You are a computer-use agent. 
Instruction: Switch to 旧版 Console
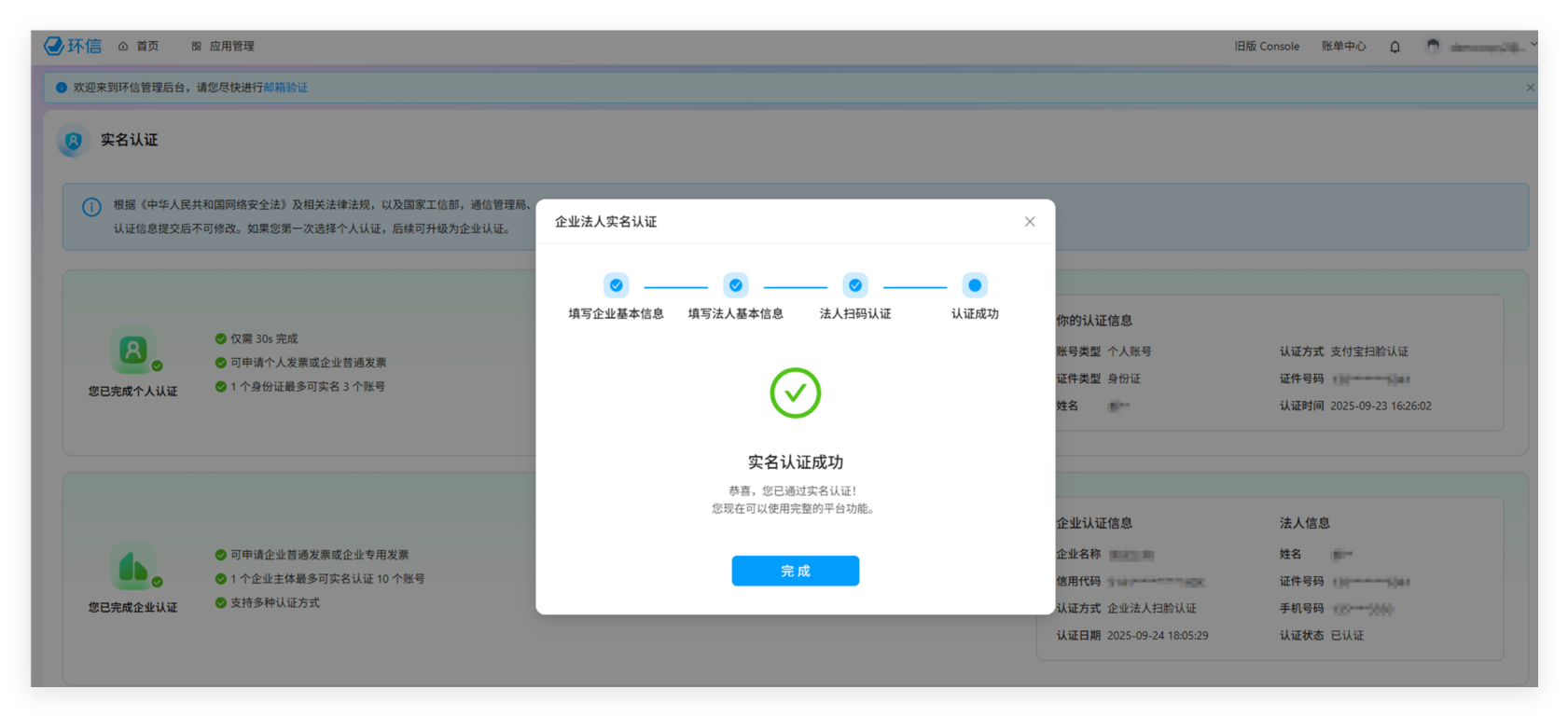1266,46
